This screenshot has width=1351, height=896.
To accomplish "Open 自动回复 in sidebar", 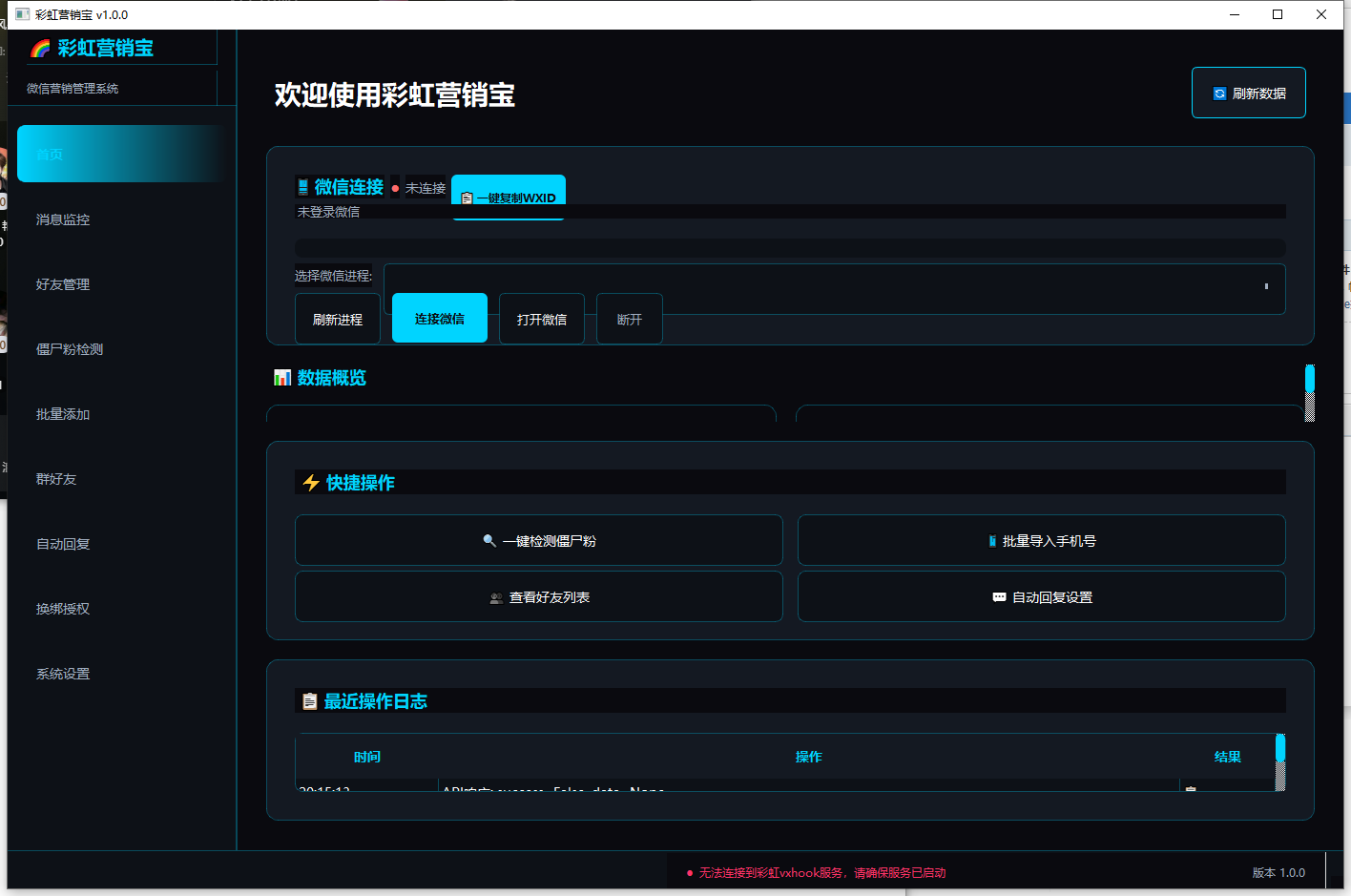I will point(122,544).
